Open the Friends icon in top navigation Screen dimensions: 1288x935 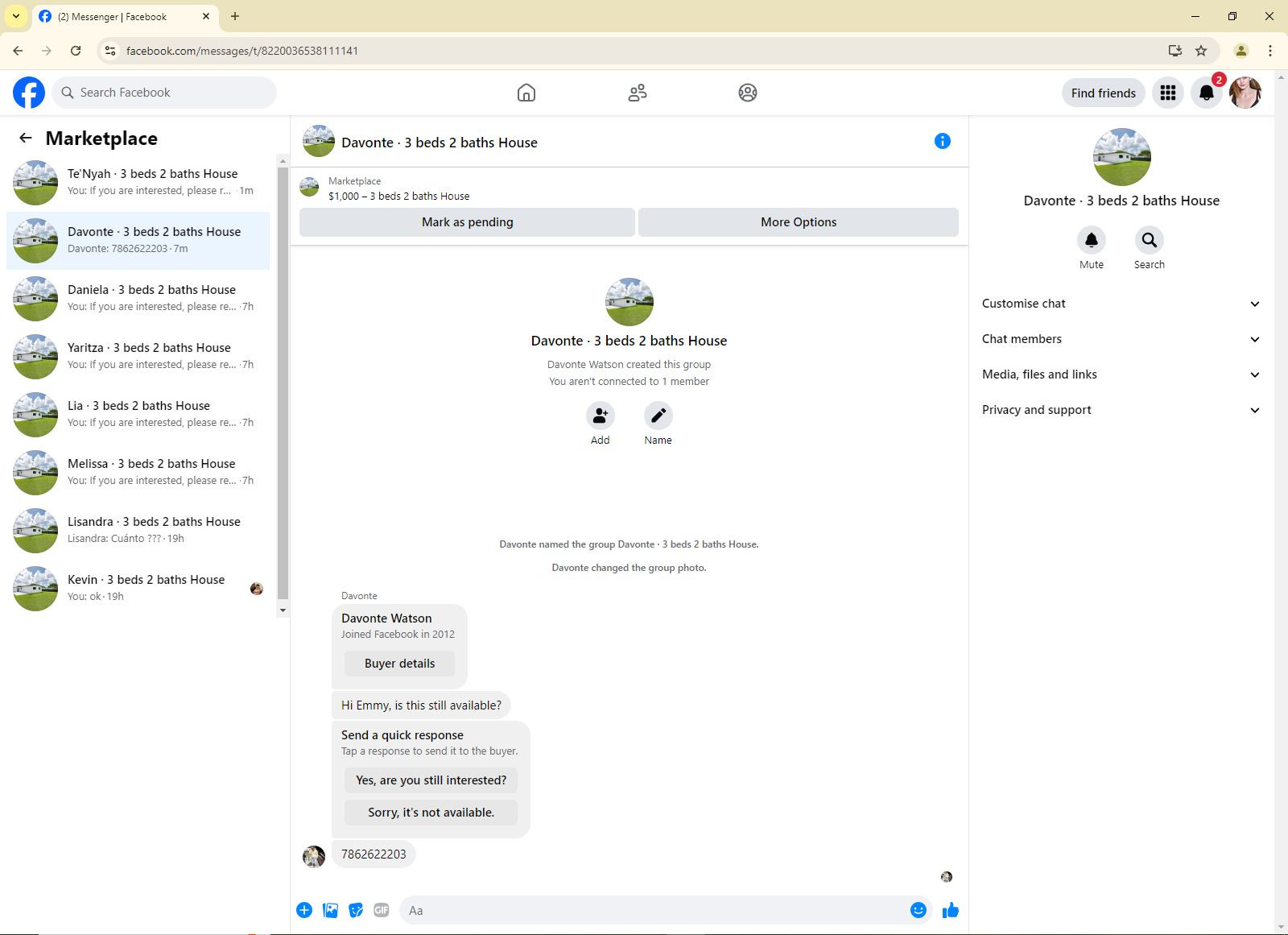point(638,93)
